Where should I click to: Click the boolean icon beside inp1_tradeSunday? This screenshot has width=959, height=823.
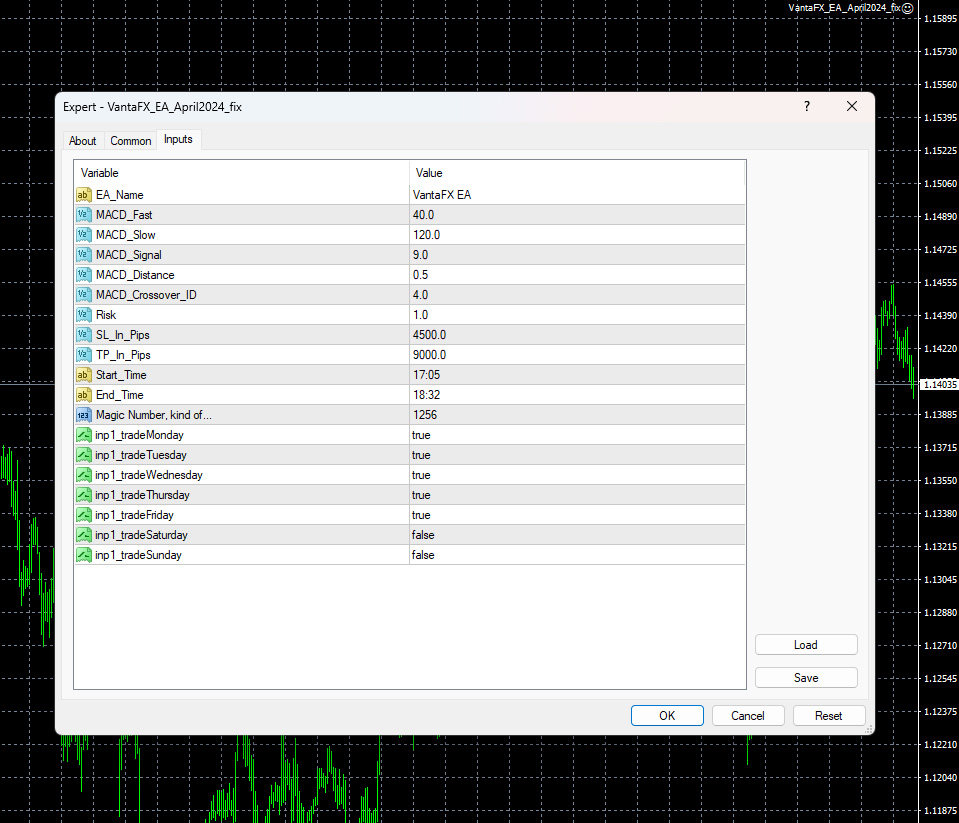[84, 555]
